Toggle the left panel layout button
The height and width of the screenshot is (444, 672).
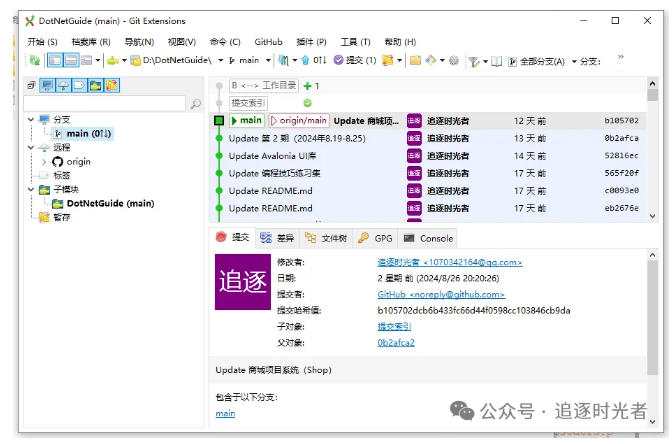pos(55,60)
